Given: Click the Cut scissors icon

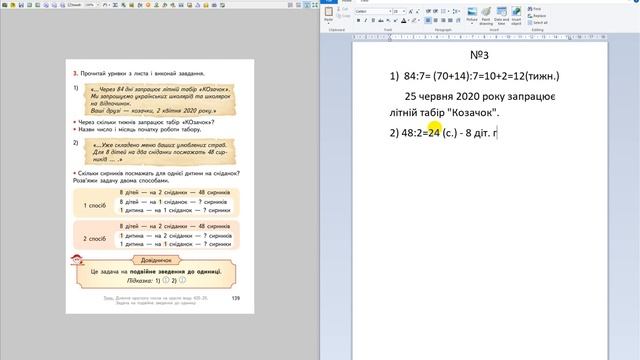Looking at the screenshot, I should coord(339,9).
